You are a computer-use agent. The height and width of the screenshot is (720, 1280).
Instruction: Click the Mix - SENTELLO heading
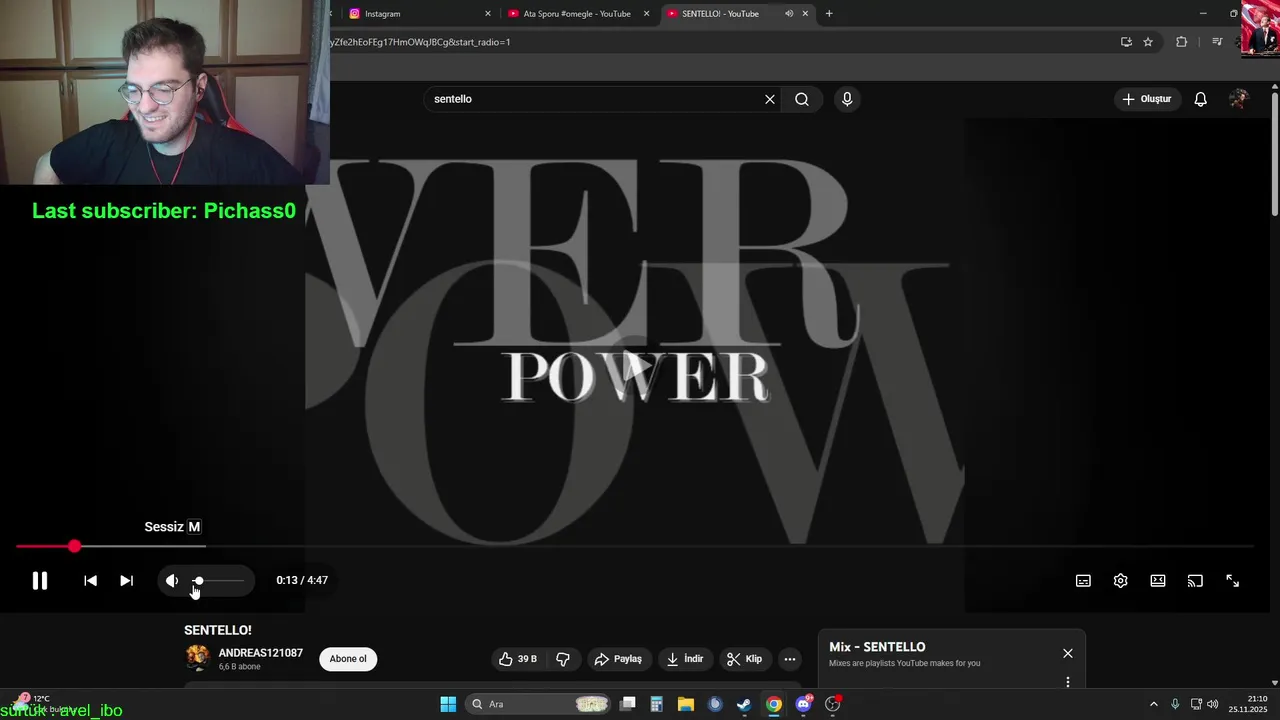pyautogui.click(x=877, y=647)
